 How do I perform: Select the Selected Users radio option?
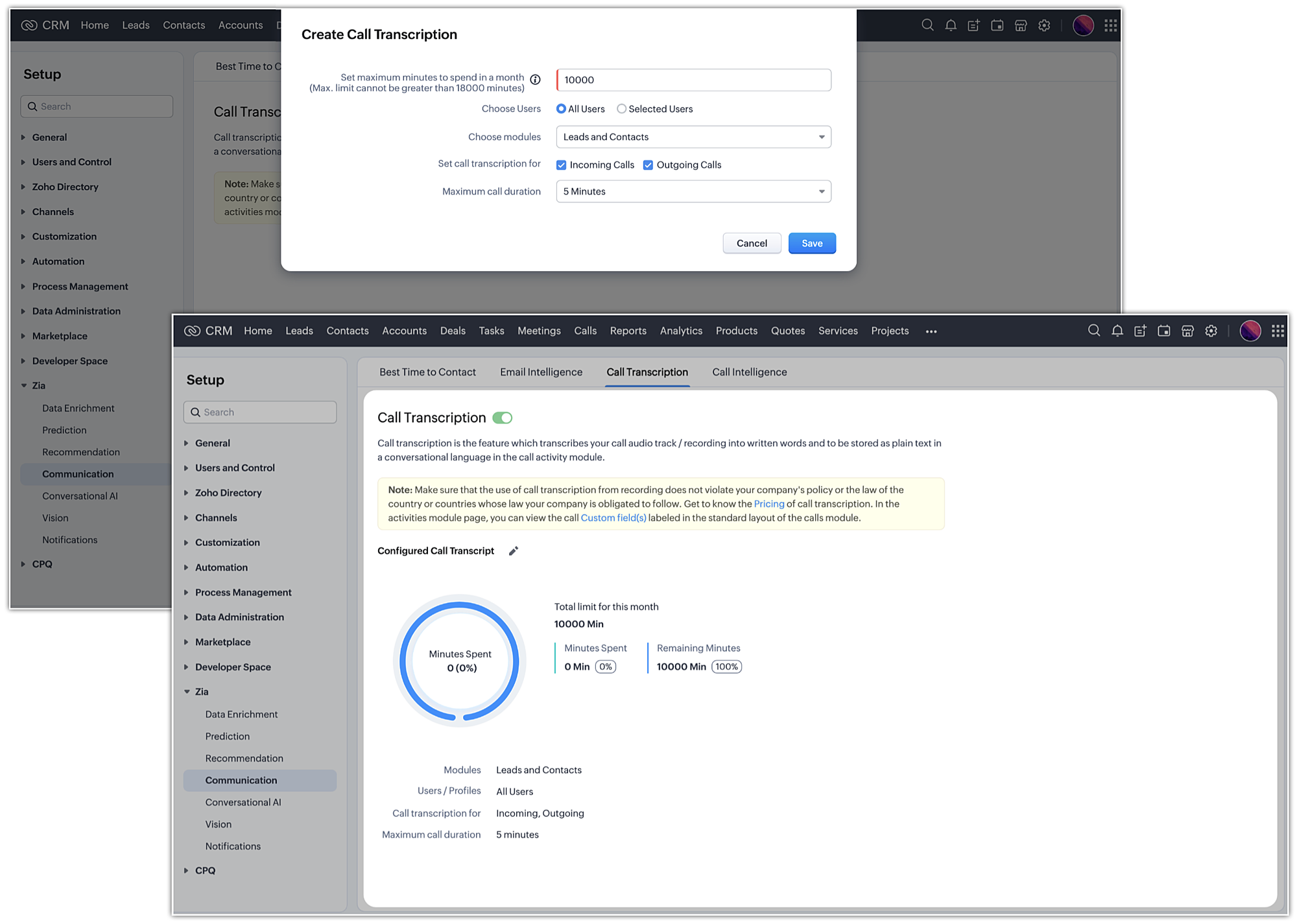(621, 109)
